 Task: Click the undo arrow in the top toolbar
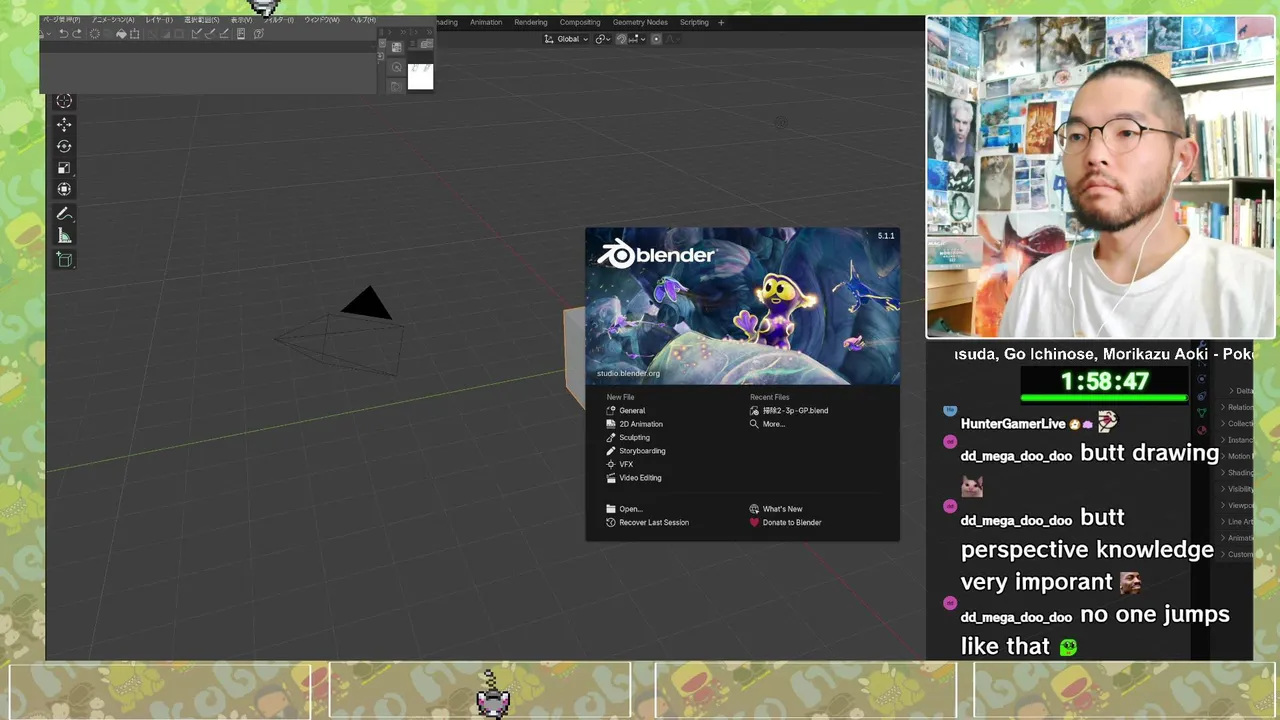[63, 34]
